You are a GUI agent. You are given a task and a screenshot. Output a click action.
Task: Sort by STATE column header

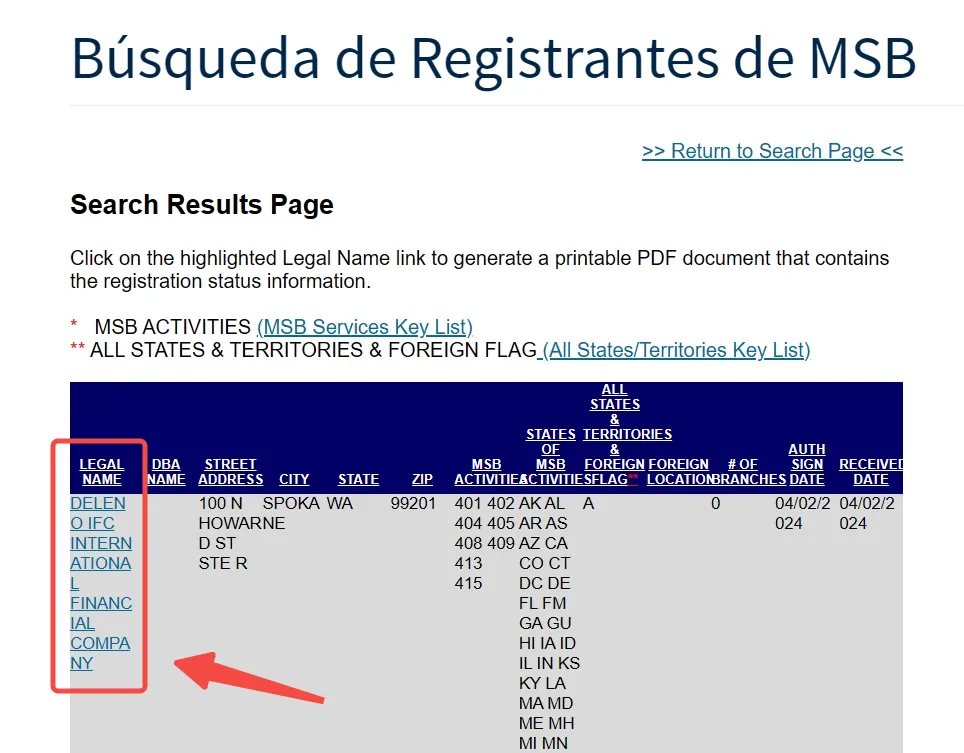358,479
